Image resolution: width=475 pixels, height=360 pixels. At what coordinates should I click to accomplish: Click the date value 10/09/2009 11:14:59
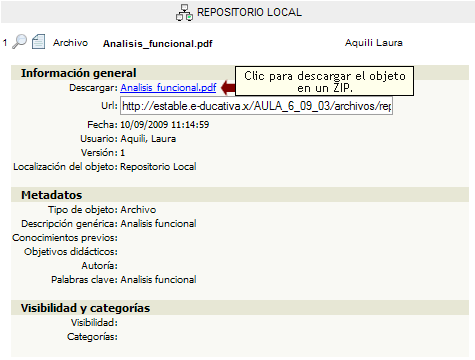[165, 125]
